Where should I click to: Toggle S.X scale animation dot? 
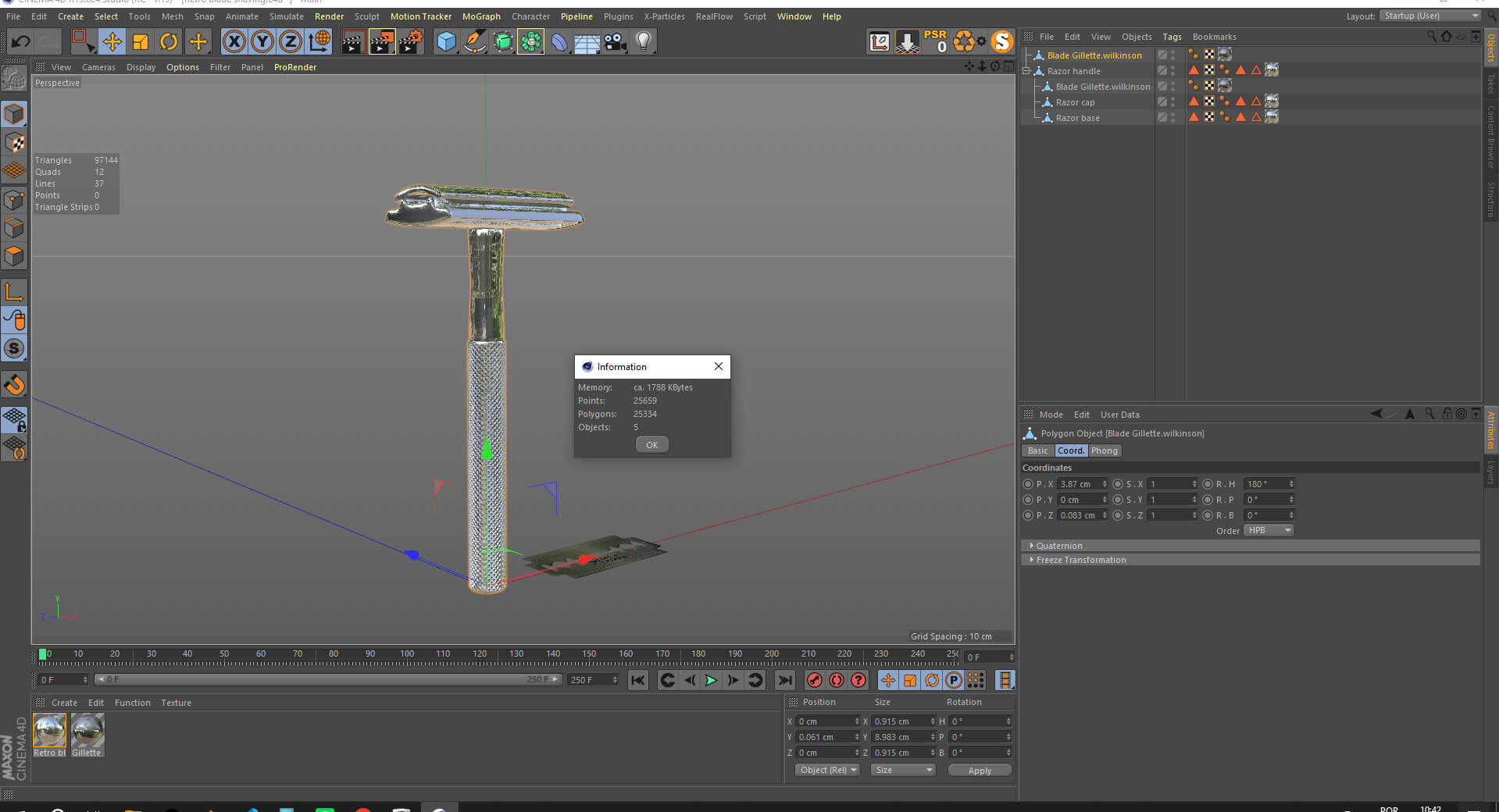tap(1117, 484)
